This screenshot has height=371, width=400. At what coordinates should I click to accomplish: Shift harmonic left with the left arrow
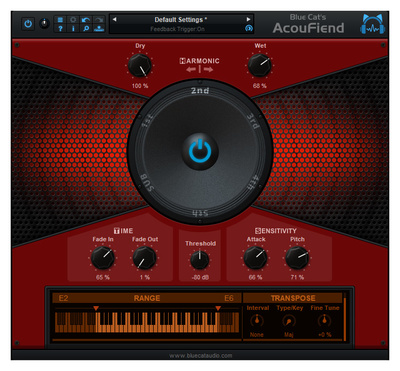click(191, 69)
